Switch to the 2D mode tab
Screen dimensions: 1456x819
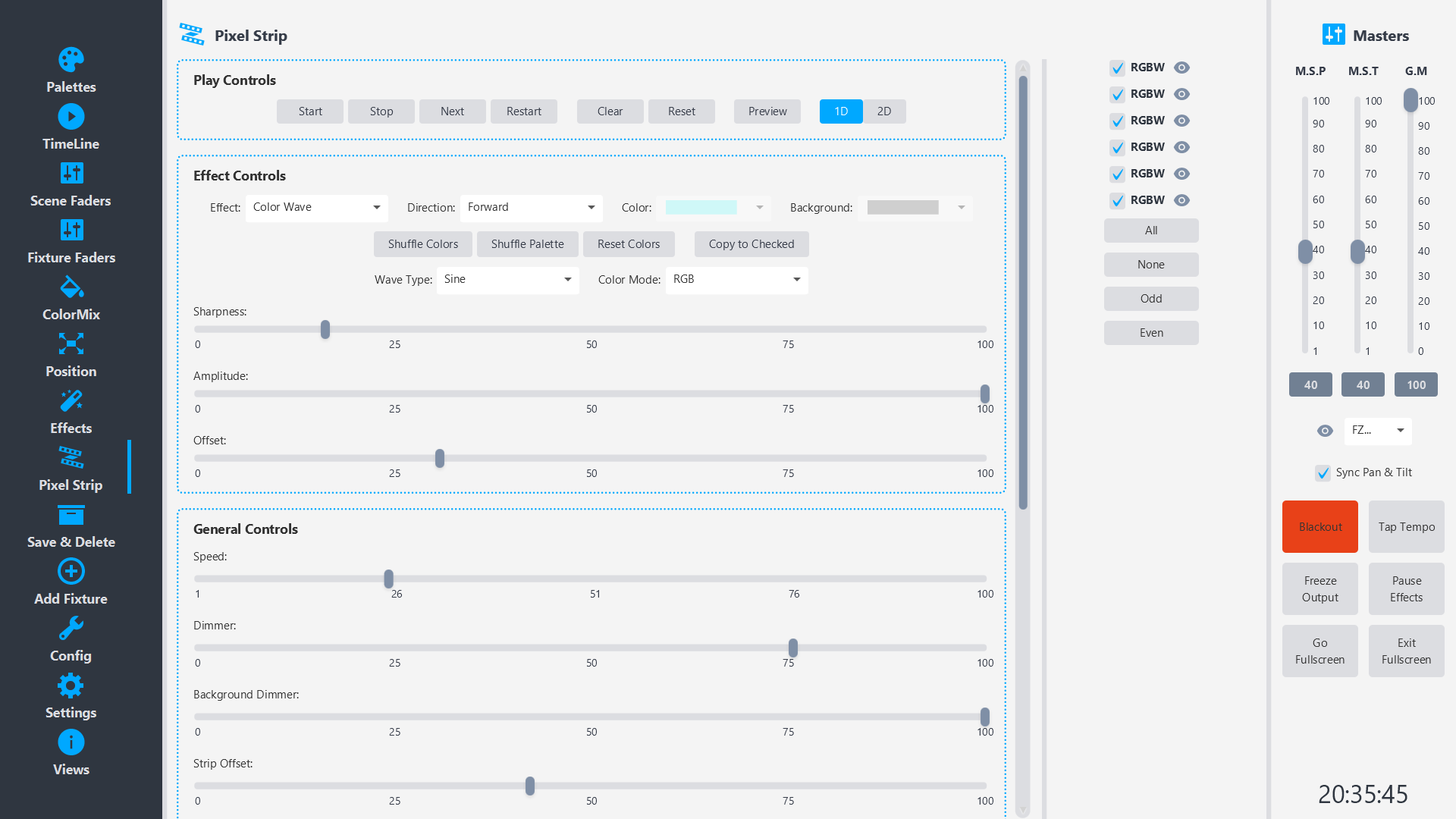click(x=884, y=111)
